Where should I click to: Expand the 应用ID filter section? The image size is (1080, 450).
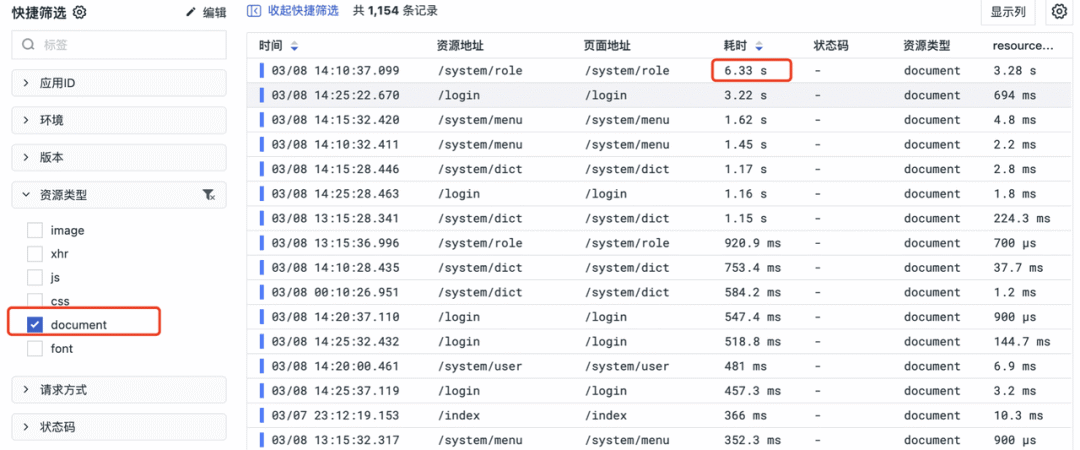pyautogui.click(x=119, y=83)
